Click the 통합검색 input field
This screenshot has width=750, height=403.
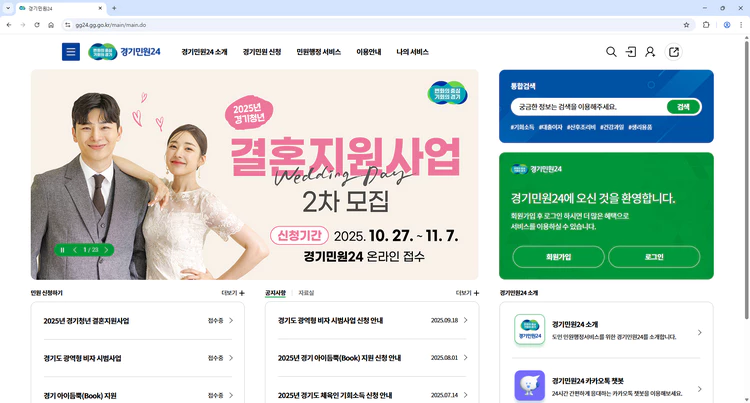589,107
